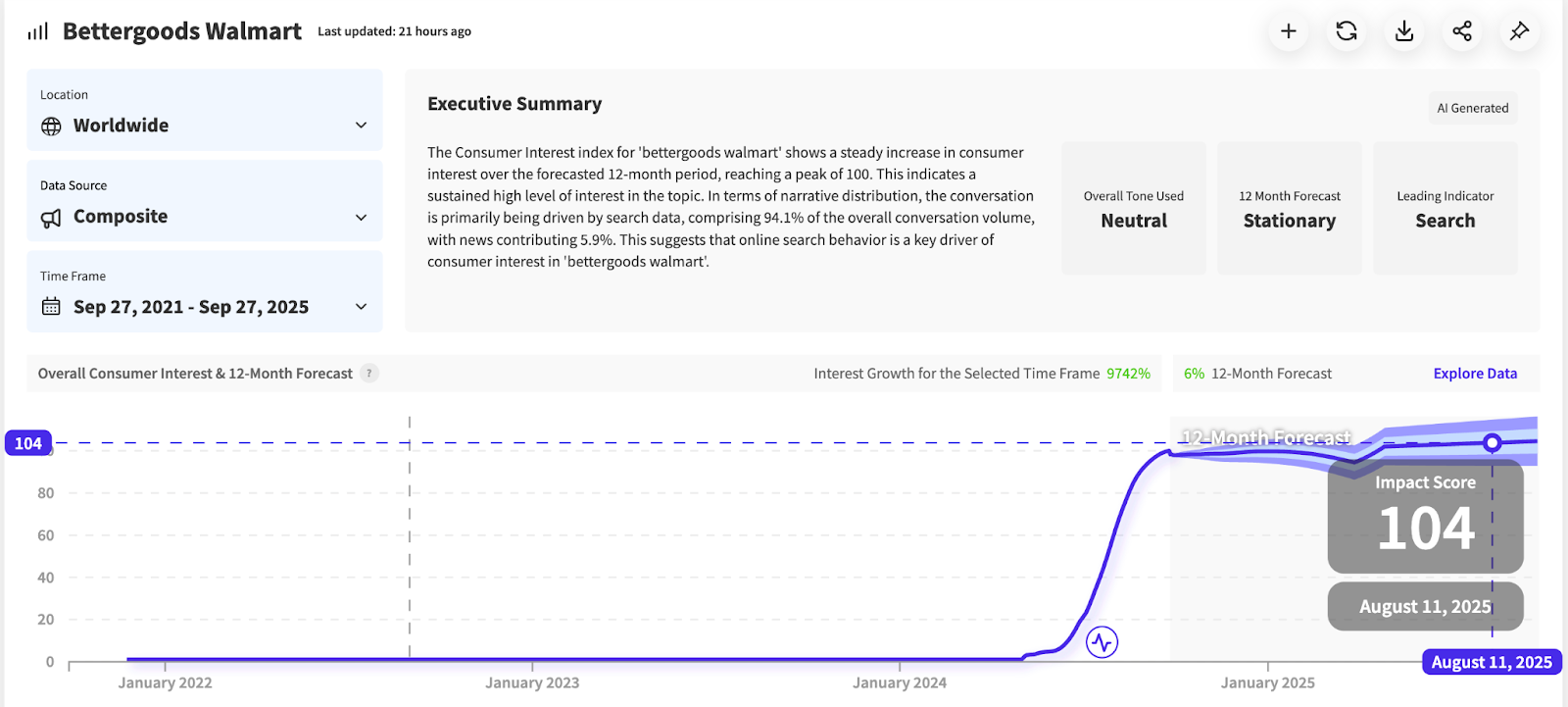
Task: Click the calendar icon in Time Frame
Action: [x=51, y=307]
